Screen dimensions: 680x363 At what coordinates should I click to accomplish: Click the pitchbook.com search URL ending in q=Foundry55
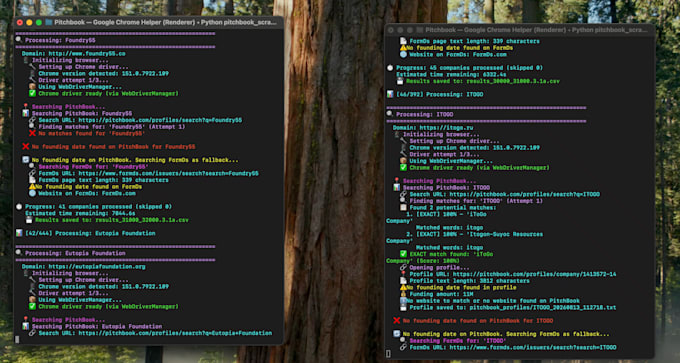160,120
